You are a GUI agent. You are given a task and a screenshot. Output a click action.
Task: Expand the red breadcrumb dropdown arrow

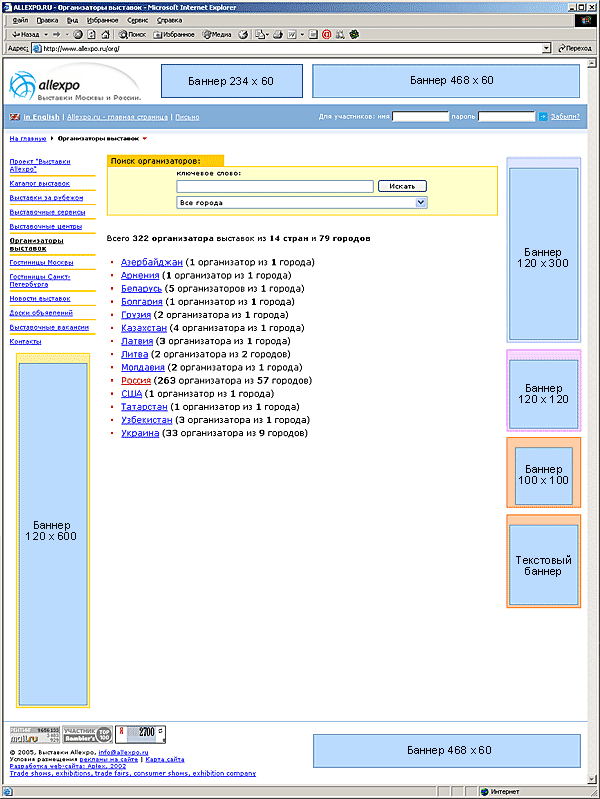145,139
